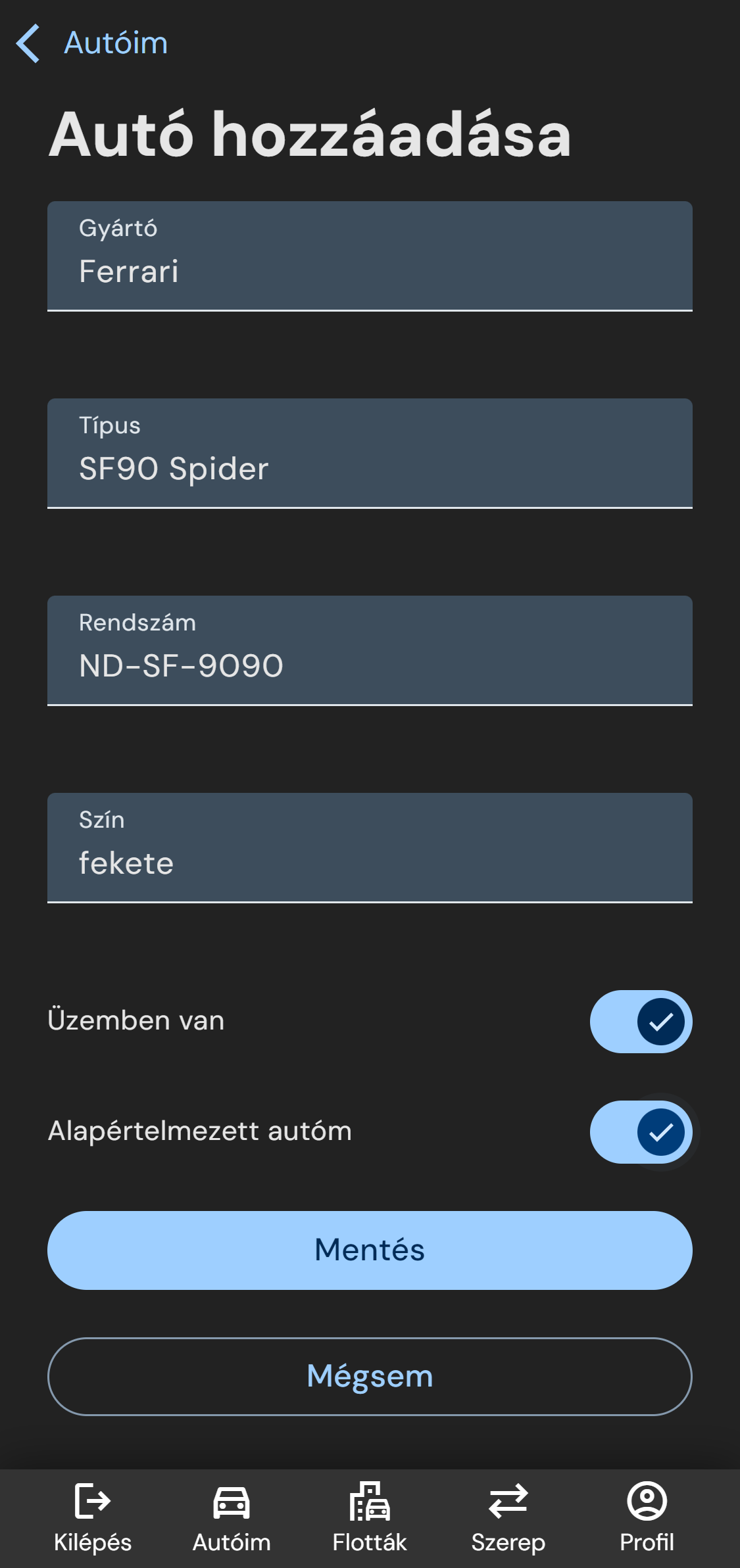The width and height of the screenshot is (740, 1568).
Task: Tap the Szerep swap-arrows icon
Action: click(x=508, y=1501)
